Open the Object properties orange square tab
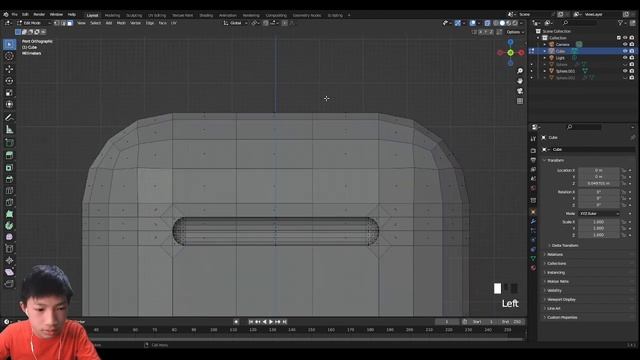Viewport: 640px width, 360px height. click(x=533, y=211)
